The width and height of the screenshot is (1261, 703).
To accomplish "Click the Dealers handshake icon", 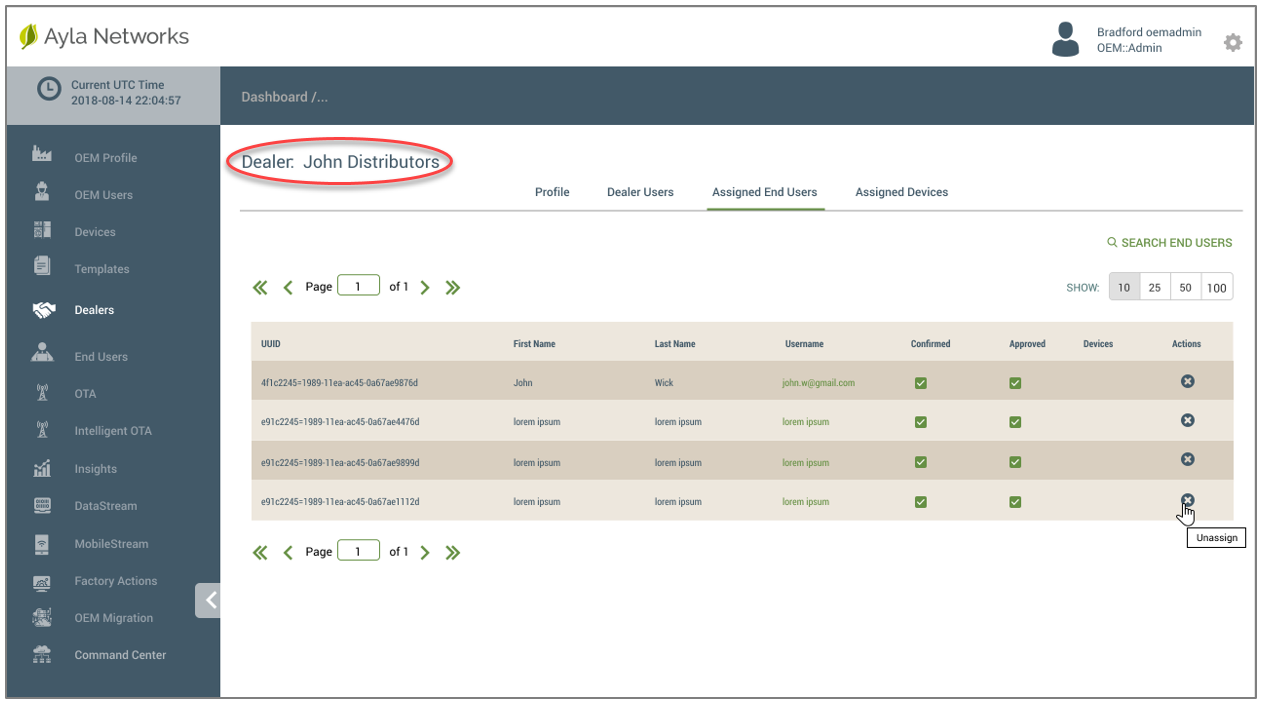I will pyautogui.click(x=43, y=310).
